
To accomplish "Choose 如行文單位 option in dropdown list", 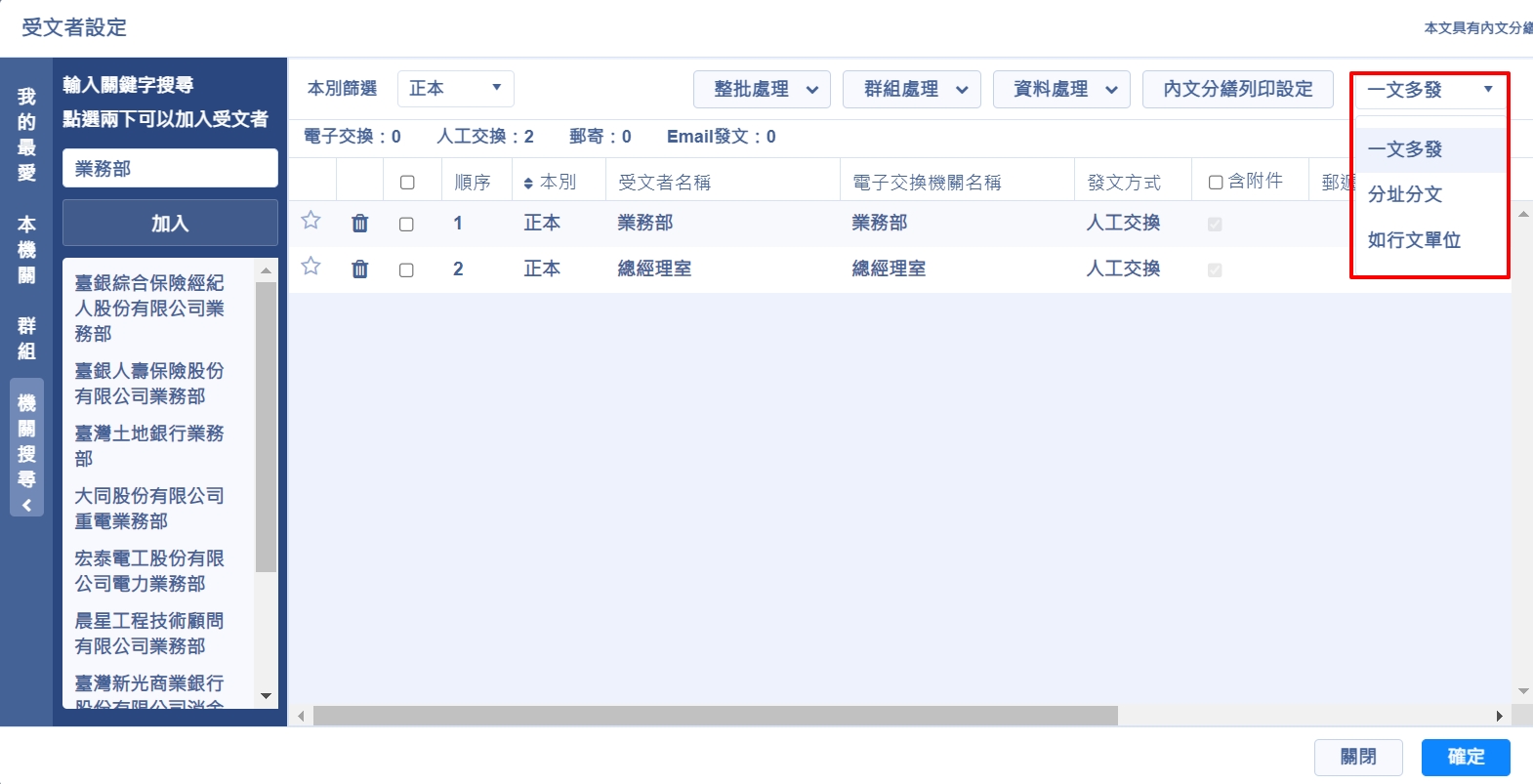I will (1414, 240).
